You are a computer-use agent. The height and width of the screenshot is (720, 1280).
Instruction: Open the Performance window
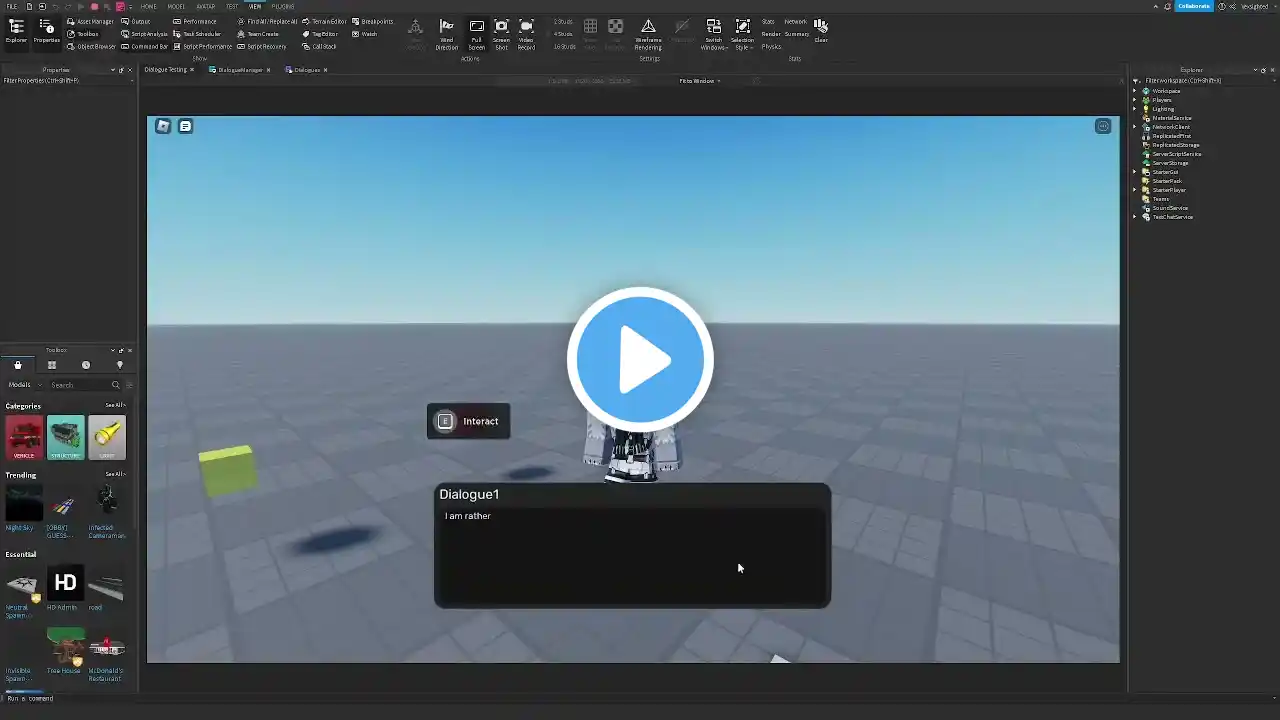pos(195,21)
